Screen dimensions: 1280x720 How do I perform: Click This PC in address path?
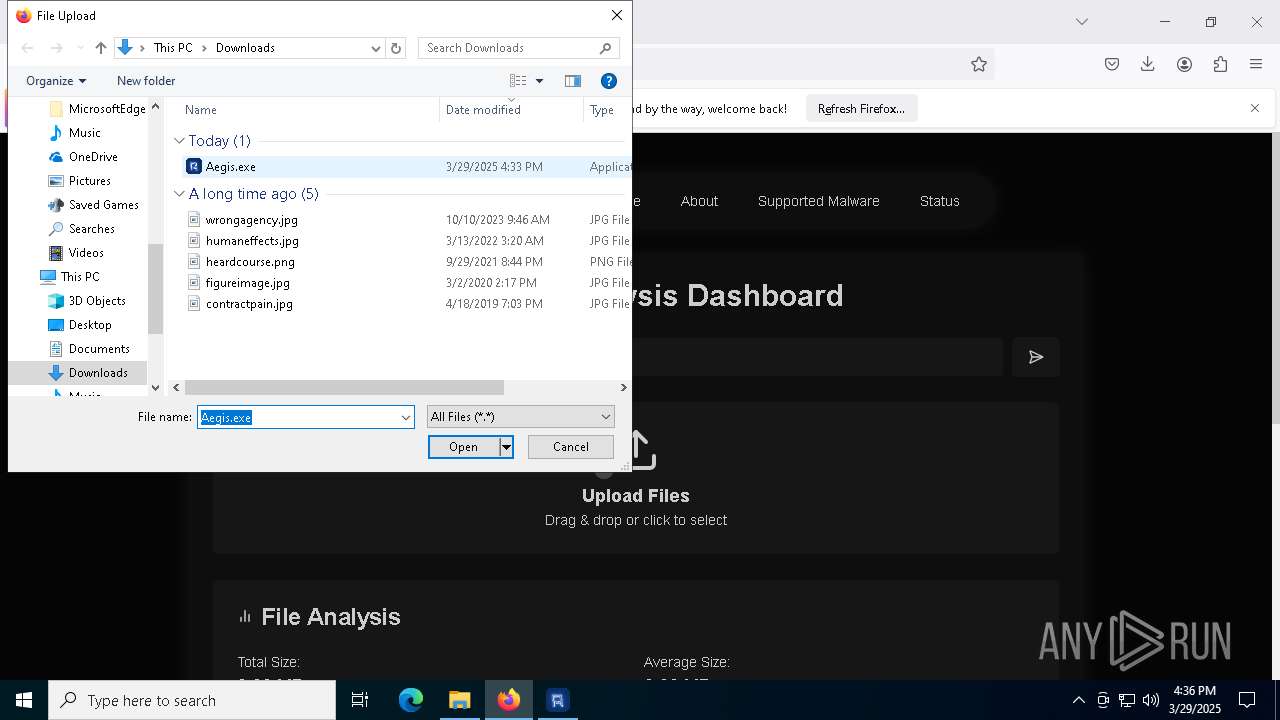pos(173,48)
